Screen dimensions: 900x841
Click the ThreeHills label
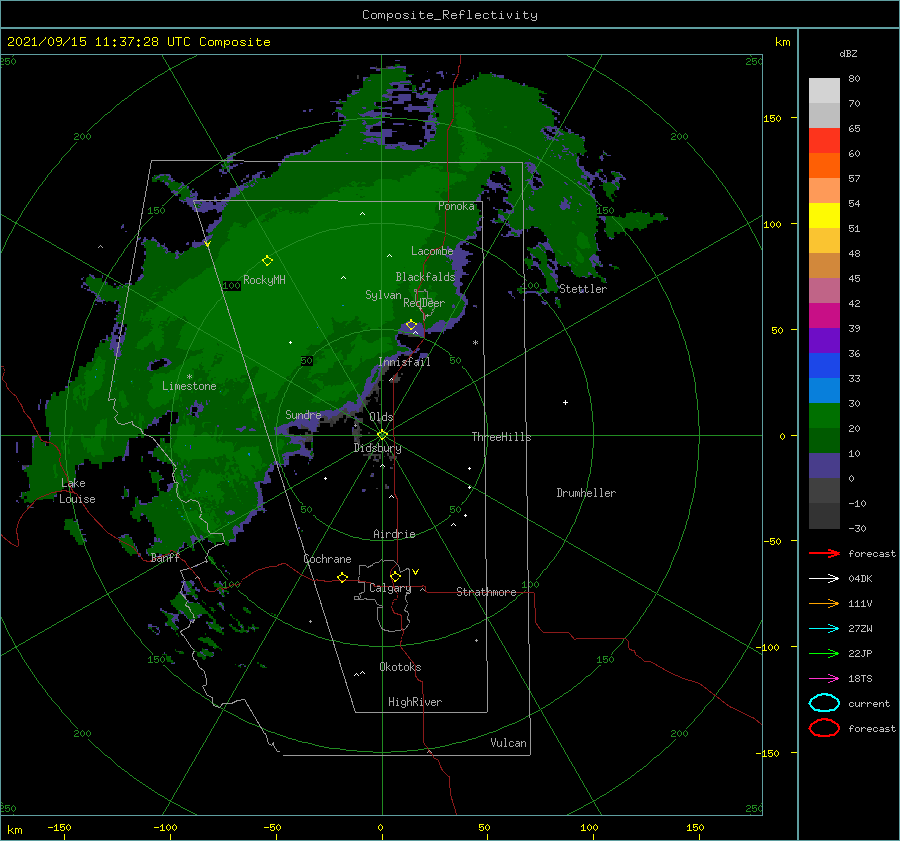click(501, 437)
